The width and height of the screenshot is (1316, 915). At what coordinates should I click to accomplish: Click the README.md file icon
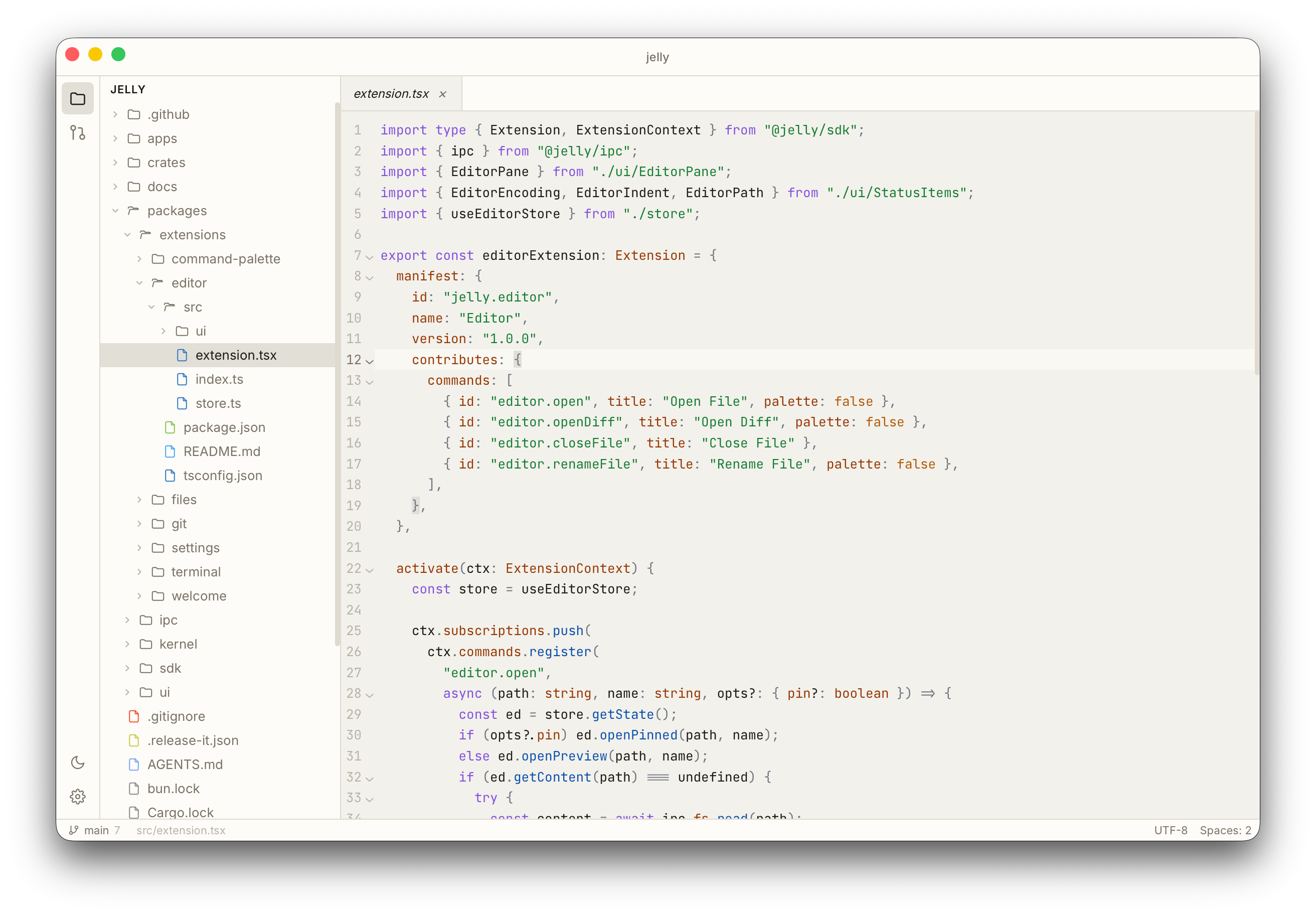[170, 451]
